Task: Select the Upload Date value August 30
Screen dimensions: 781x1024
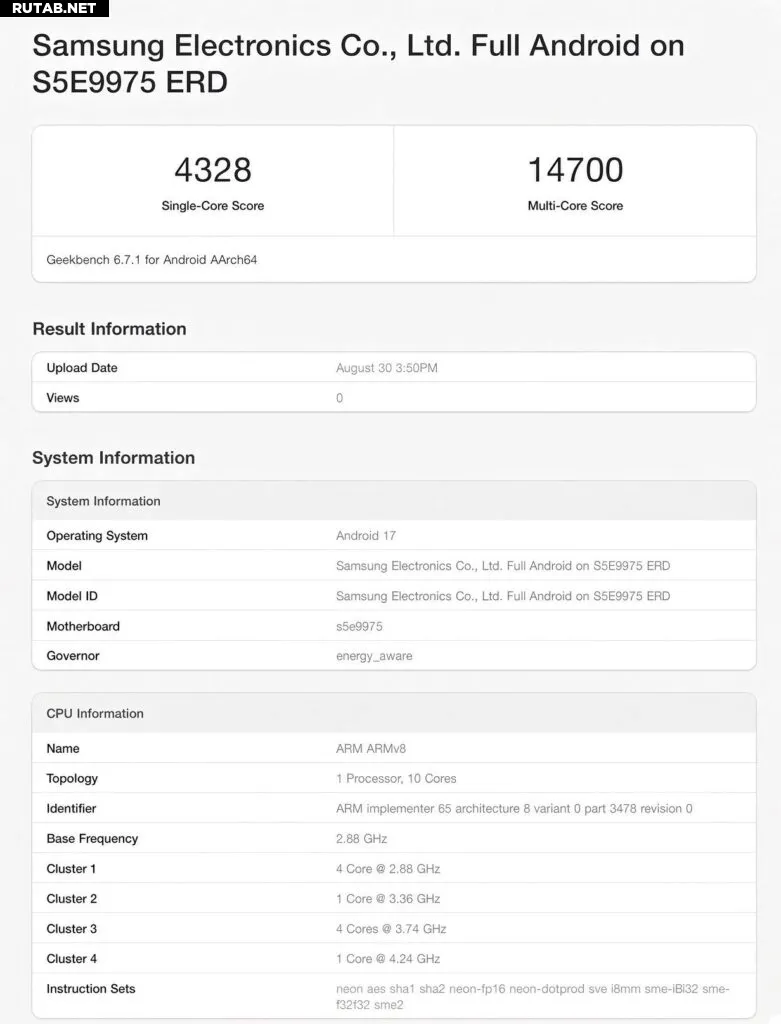Action: pyautogui.click(x=387, y=368)
